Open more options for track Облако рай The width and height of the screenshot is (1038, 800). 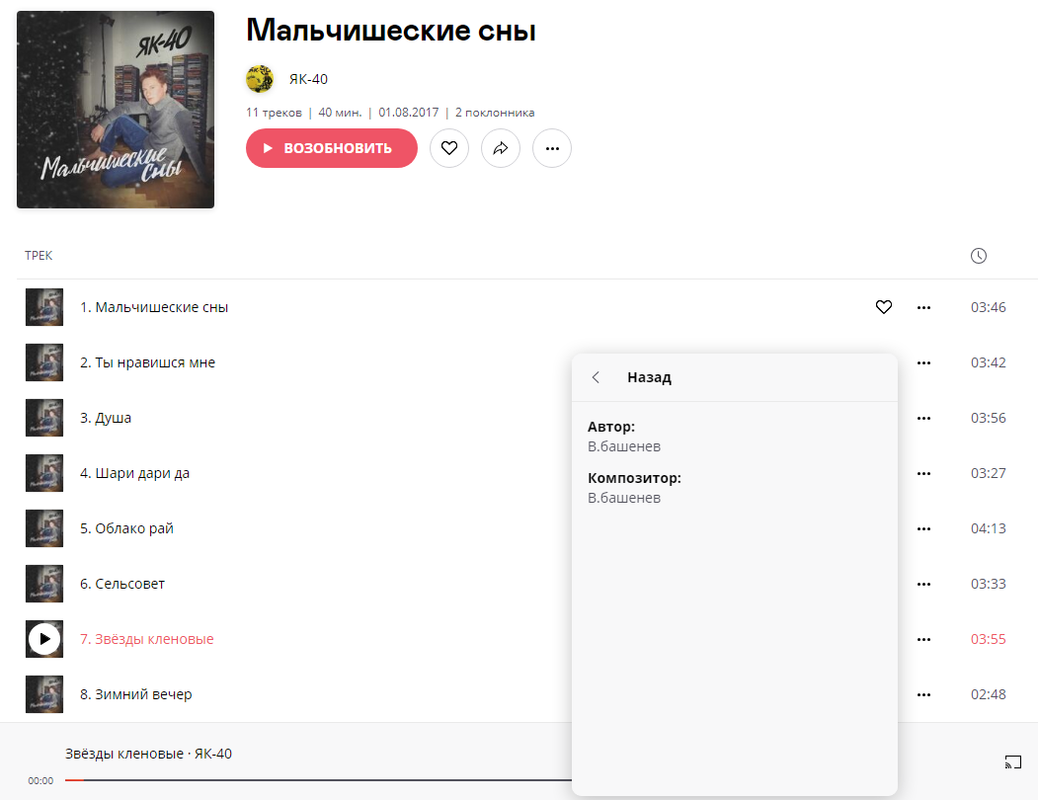point(924,529)
